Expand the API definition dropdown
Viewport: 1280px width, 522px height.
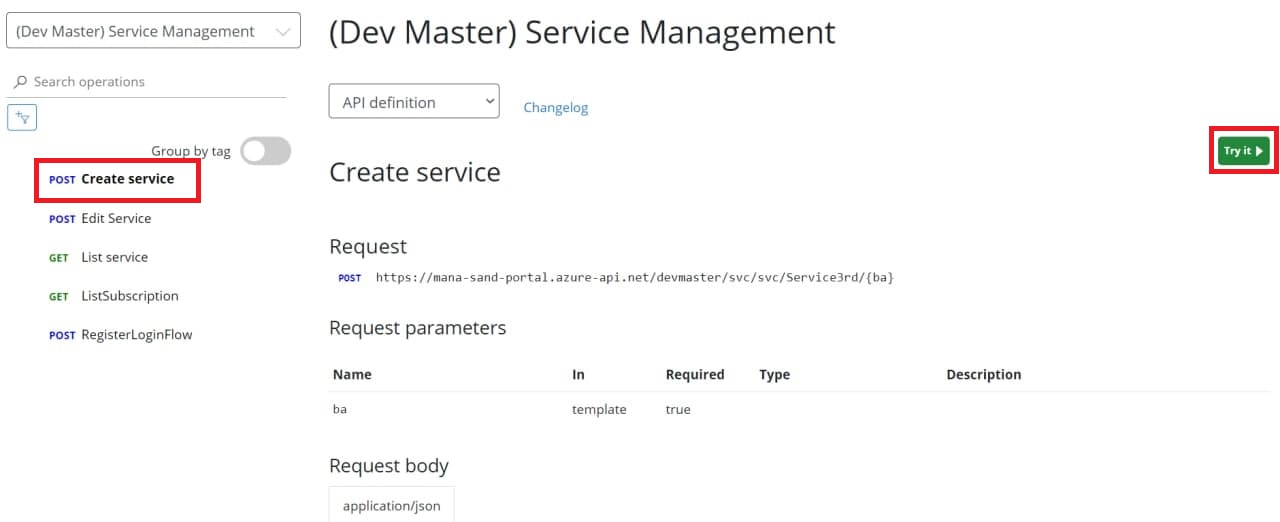pos(414,102)
